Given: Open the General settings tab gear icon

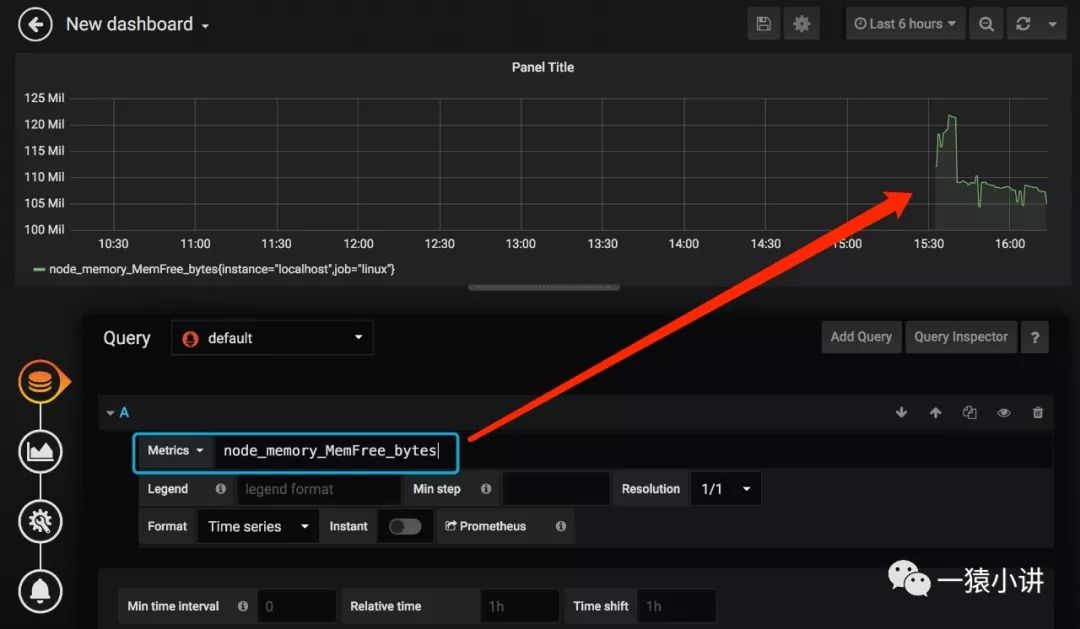Looking at the screenshot, I should point(40,522).
